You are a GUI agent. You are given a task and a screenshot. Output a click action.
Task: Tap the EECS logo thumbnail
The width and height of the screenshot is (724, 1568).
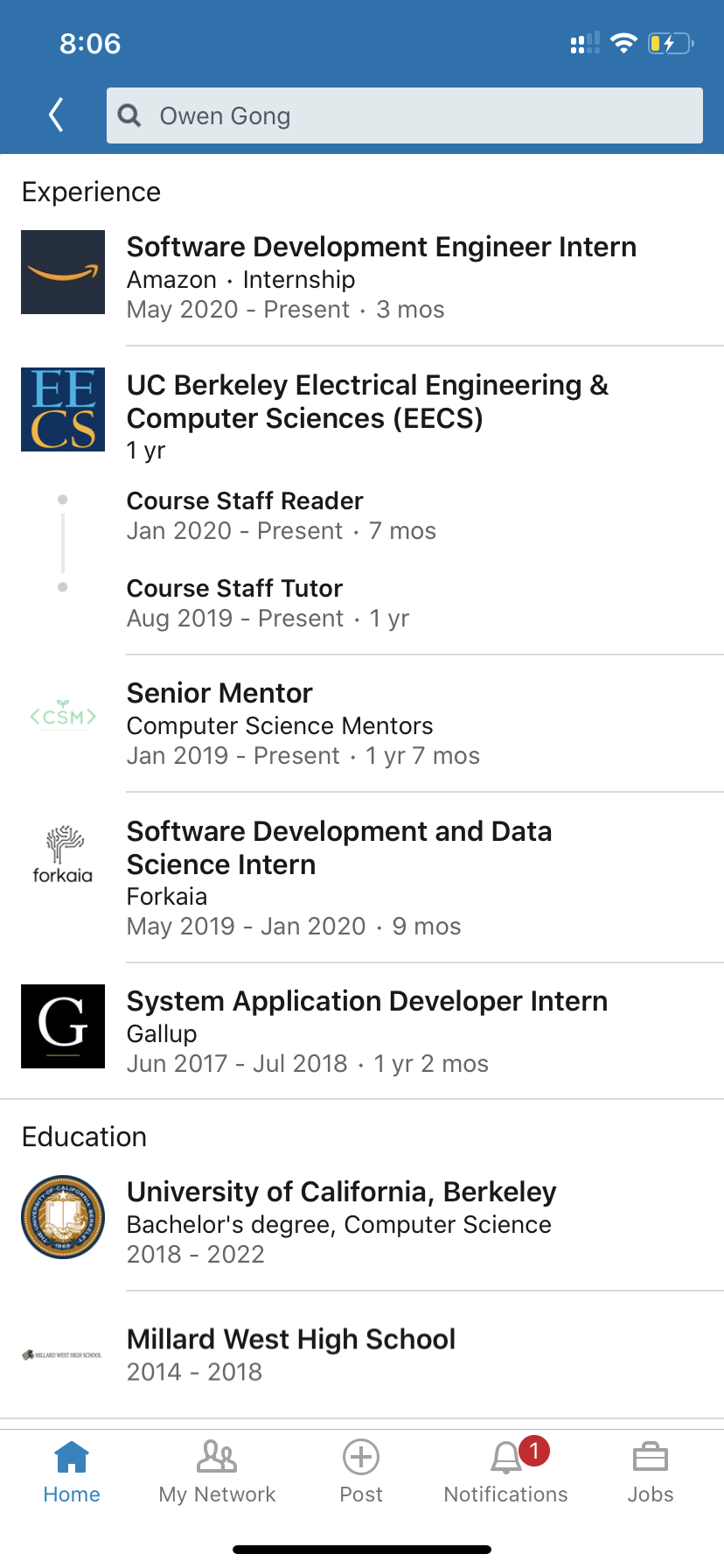(x=63, y=409)
